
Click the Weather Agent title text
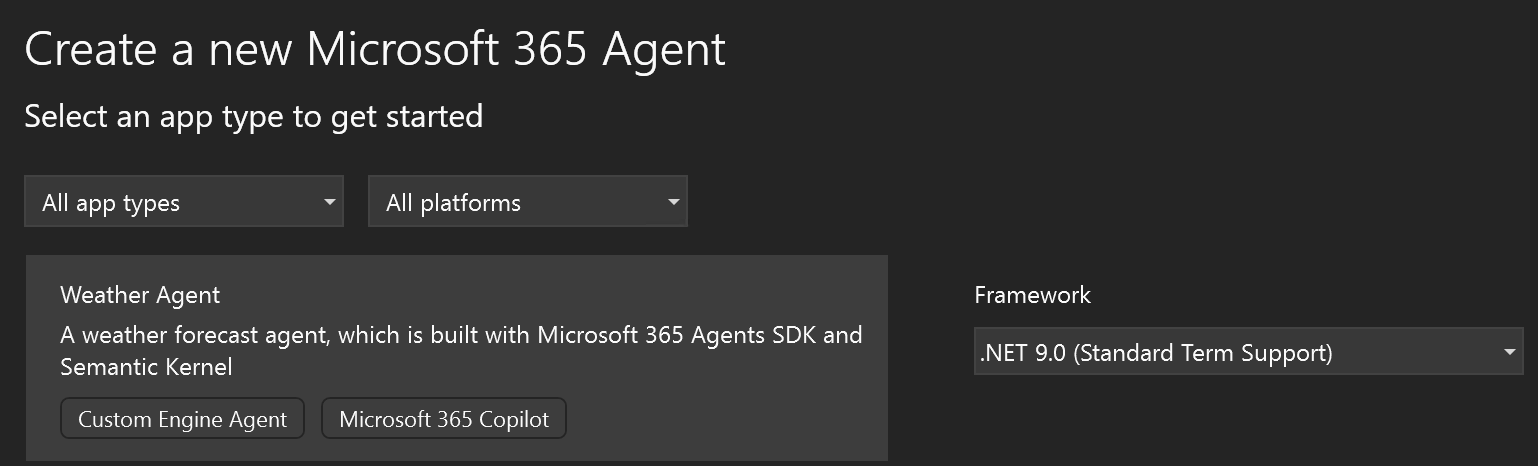140,295
